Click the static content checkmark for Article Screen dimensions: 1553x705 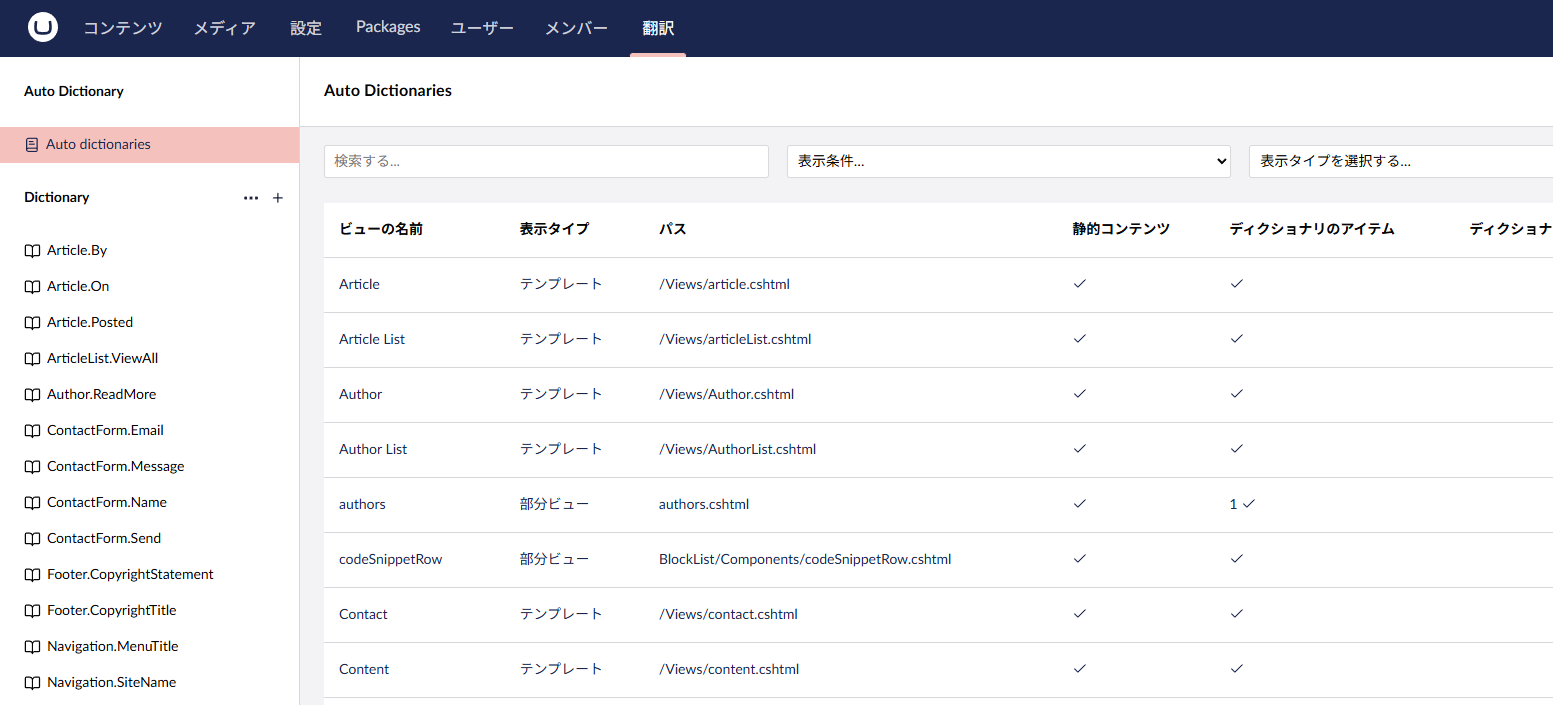pos(1079,284)
